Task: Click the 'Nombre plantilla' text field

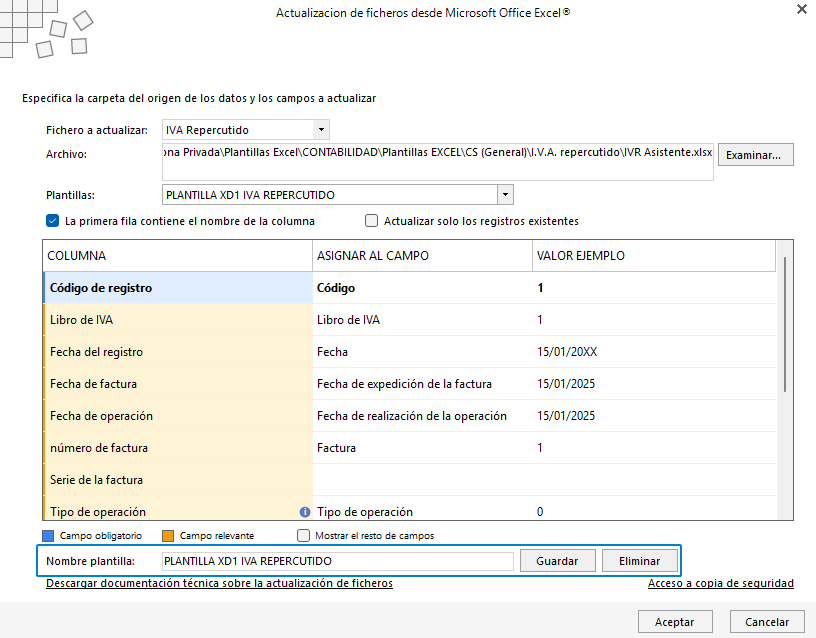Action: (337, 561)
